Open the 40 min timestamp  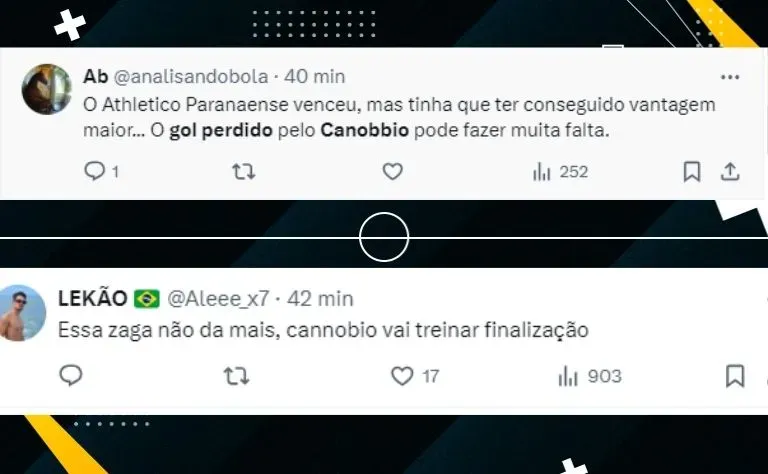tap(314, 76)
